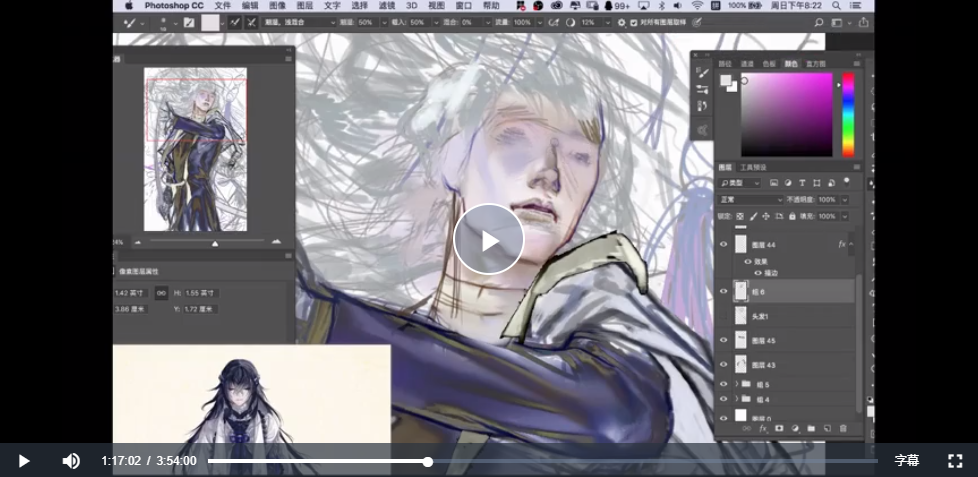Filter layers by smart object icon
The width and height of the screenshot is (978, 477).
(831, 183)
